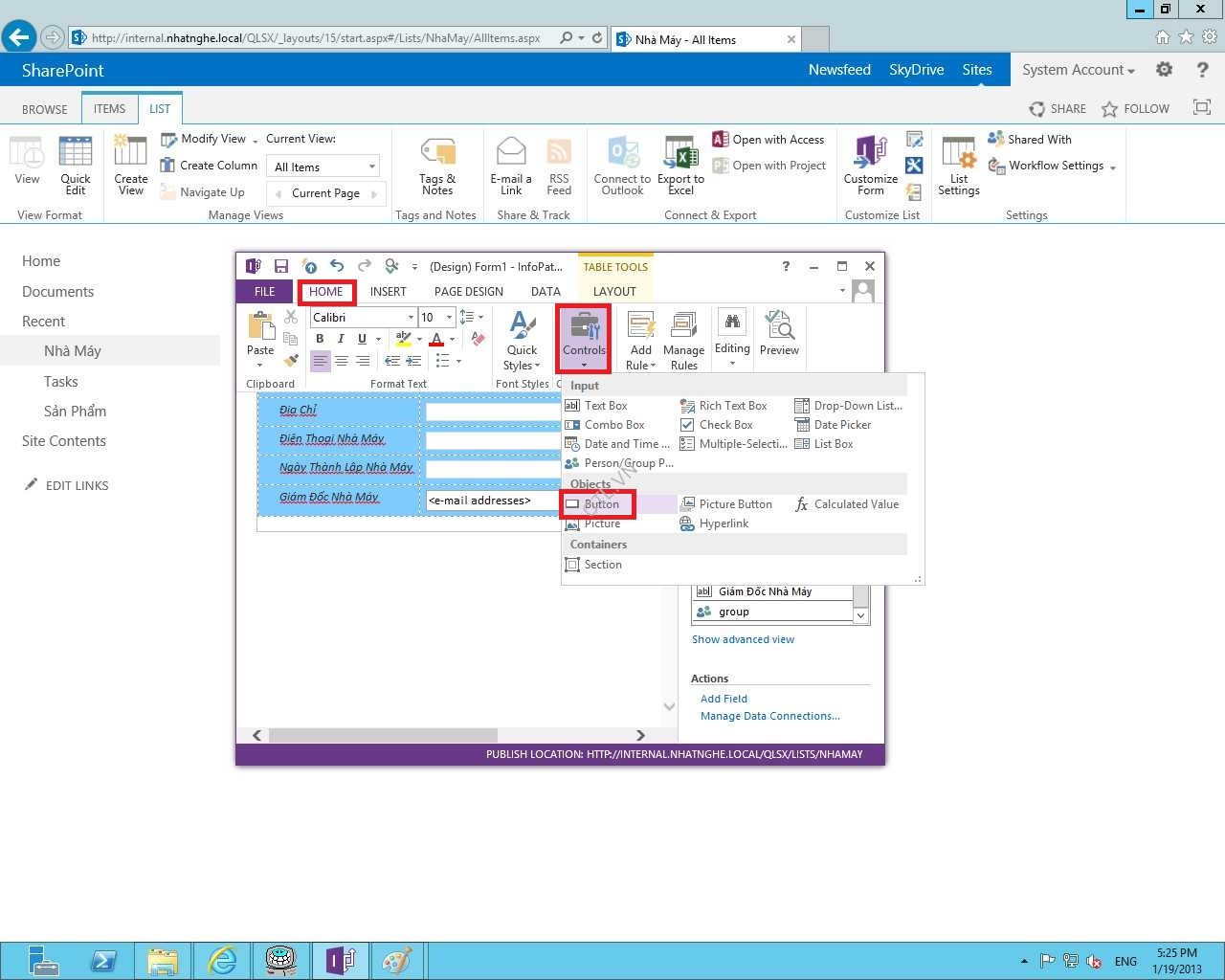Image resolution: width=1225 pixels, height=980 pixels.
Task: Toggle Bold formatting in Format Text
Action: pyautogui.click(x=320, y=339)
